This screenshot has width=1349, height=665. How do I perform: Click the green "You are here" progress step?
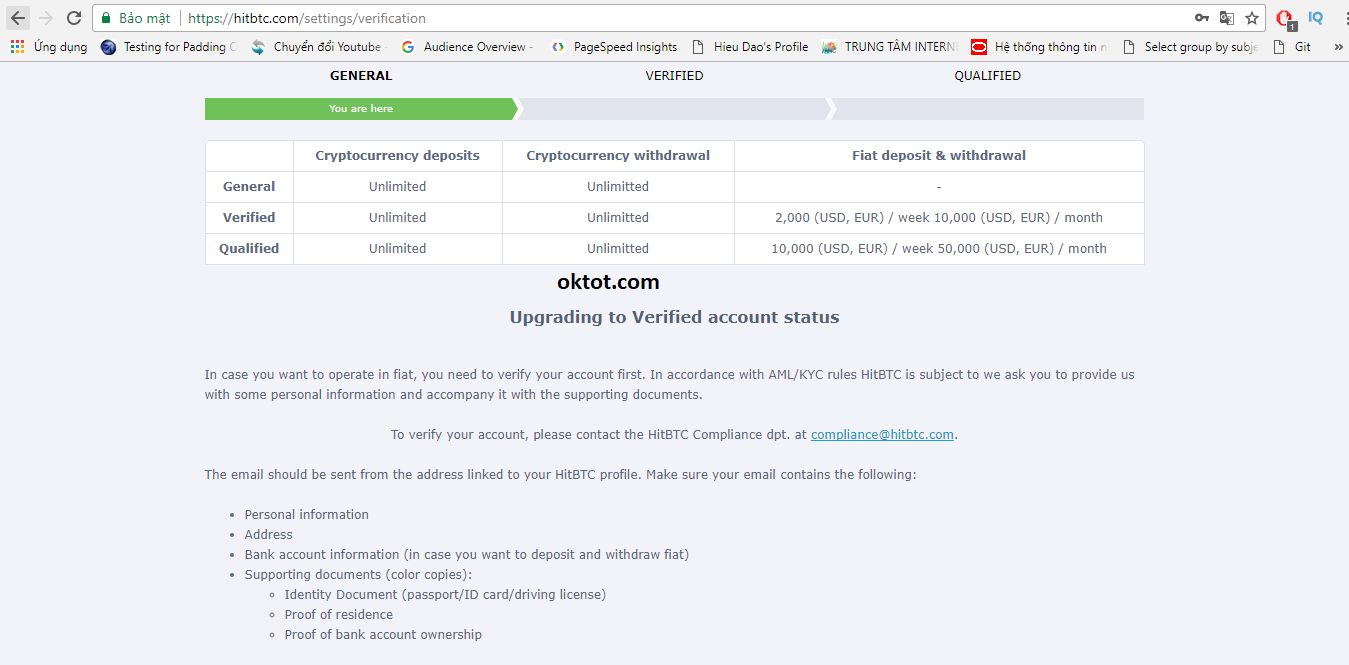(x=361, y=109)
